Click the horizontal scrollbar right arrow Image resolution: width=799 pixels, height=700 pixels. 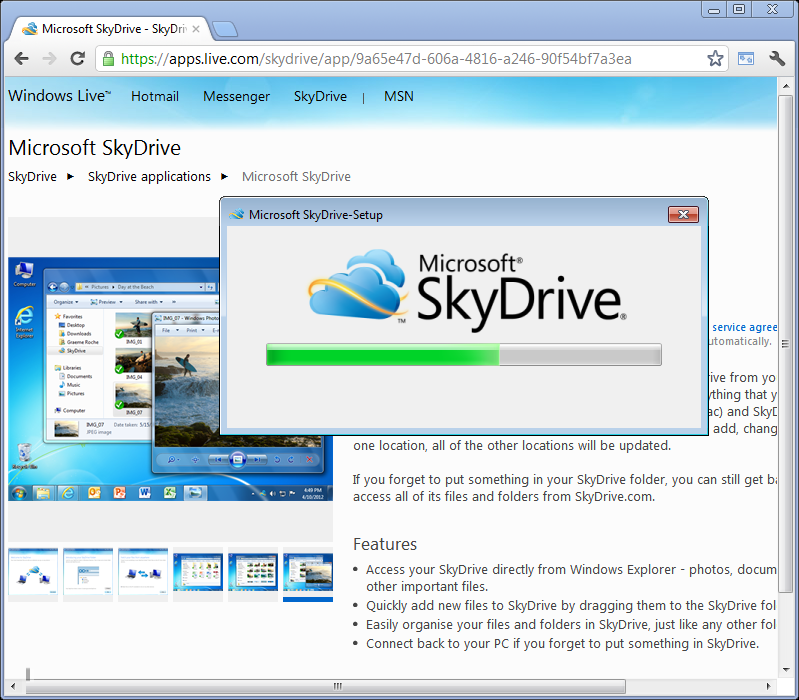tap(768, 686)
